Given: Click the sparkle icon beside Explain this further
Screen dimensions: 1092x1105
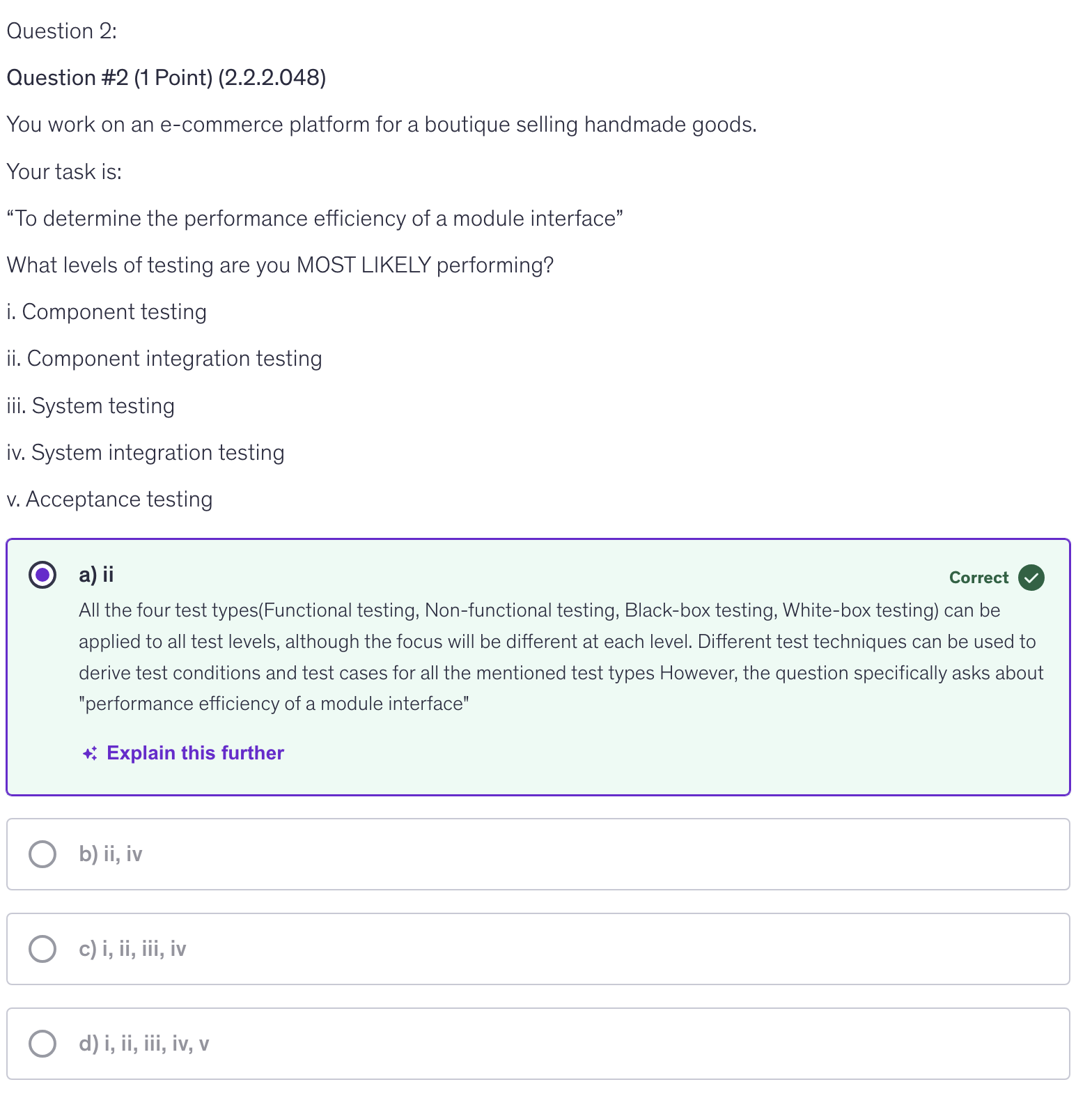Looking at the screenshot, I should 90,753.
